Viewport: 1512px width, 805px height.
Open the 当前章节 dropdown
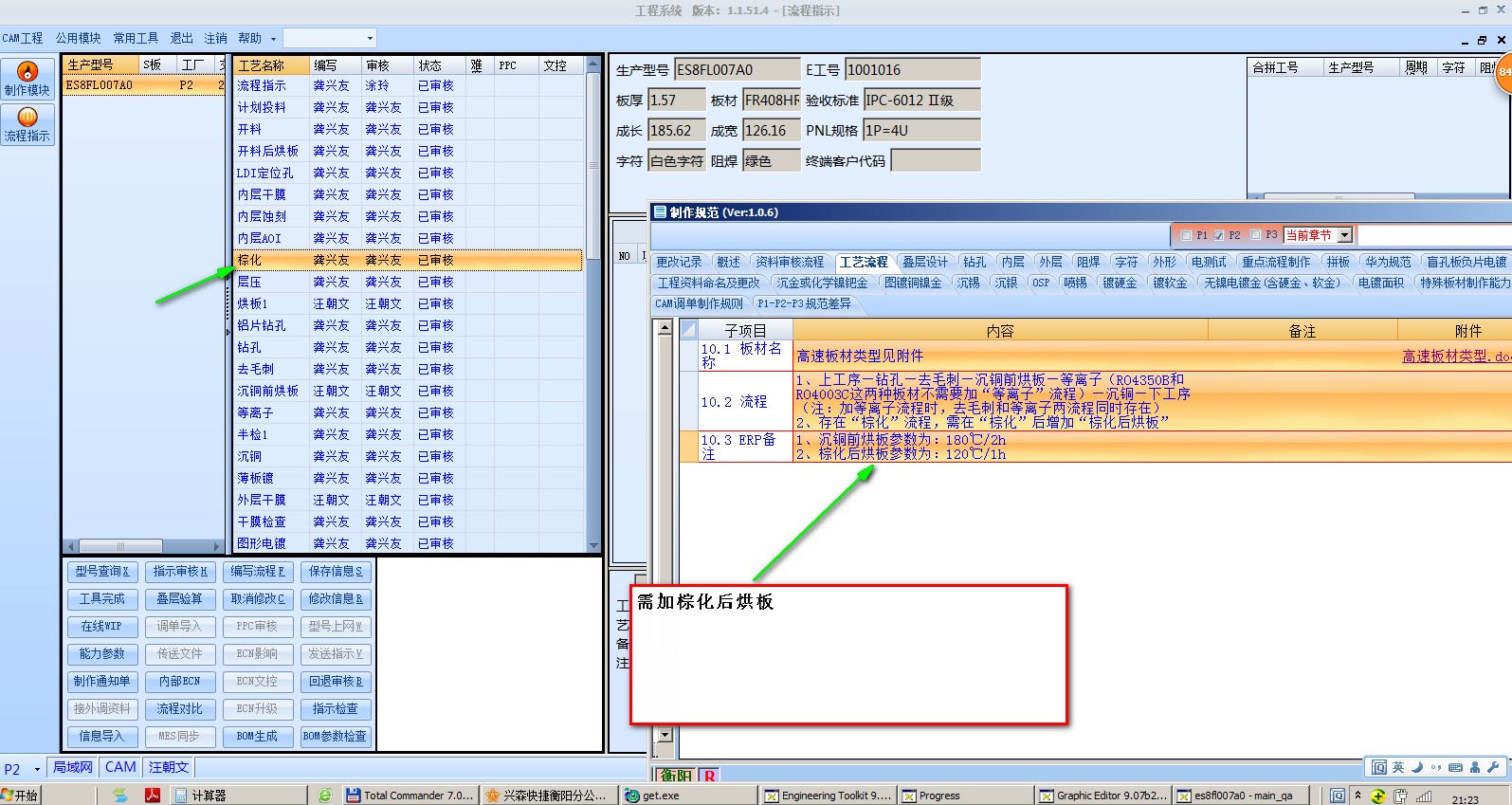[1345, 235]
